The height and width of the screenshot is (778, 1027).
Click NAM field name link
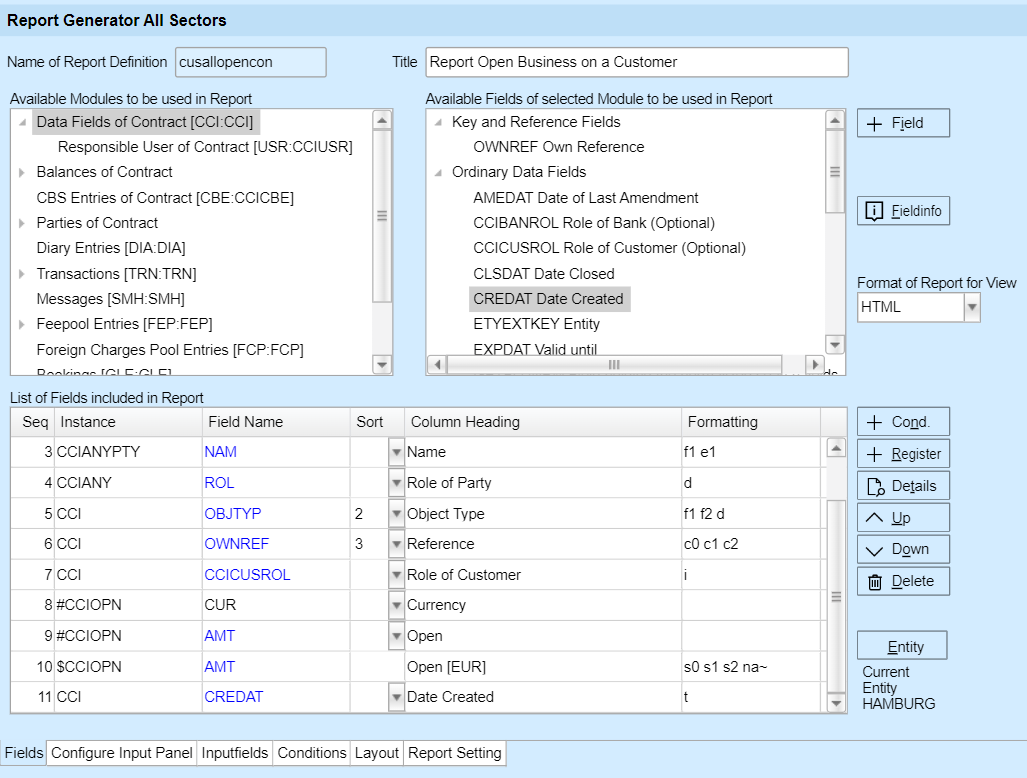[220, 452]
